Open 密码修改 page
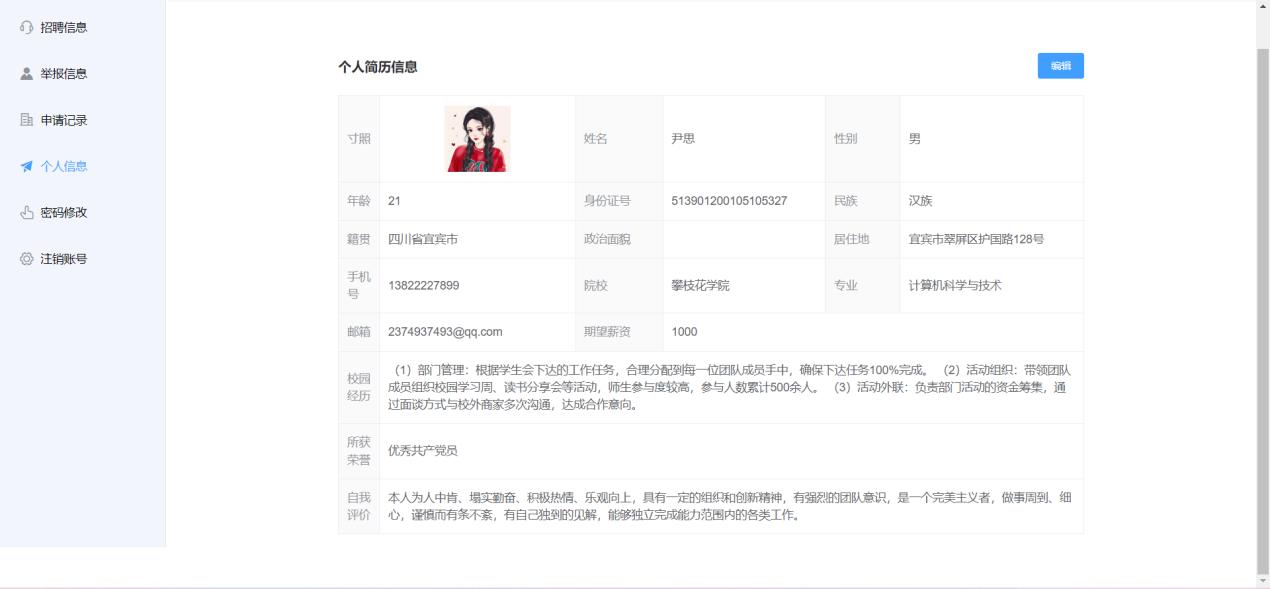The image size is (1270, 589). 82,212
